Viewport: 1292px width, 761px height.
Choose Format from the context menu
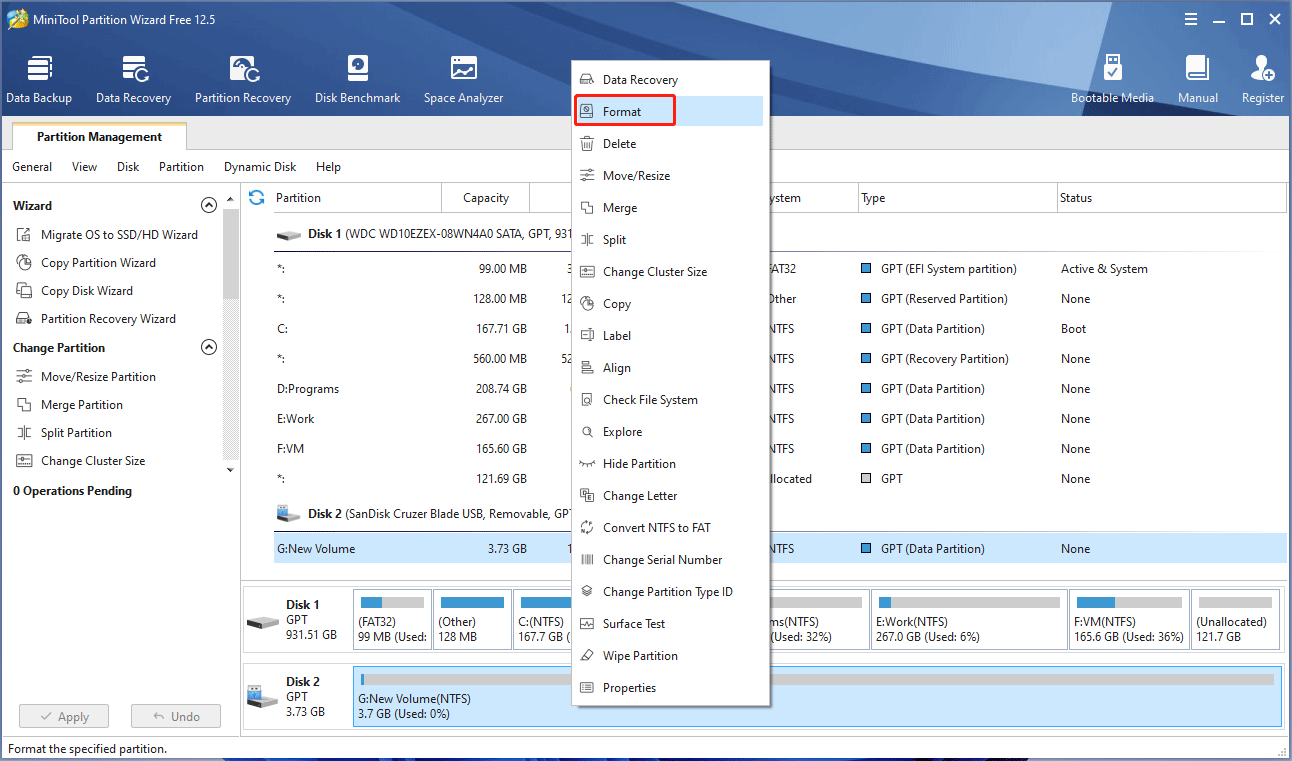click(670, 112)
